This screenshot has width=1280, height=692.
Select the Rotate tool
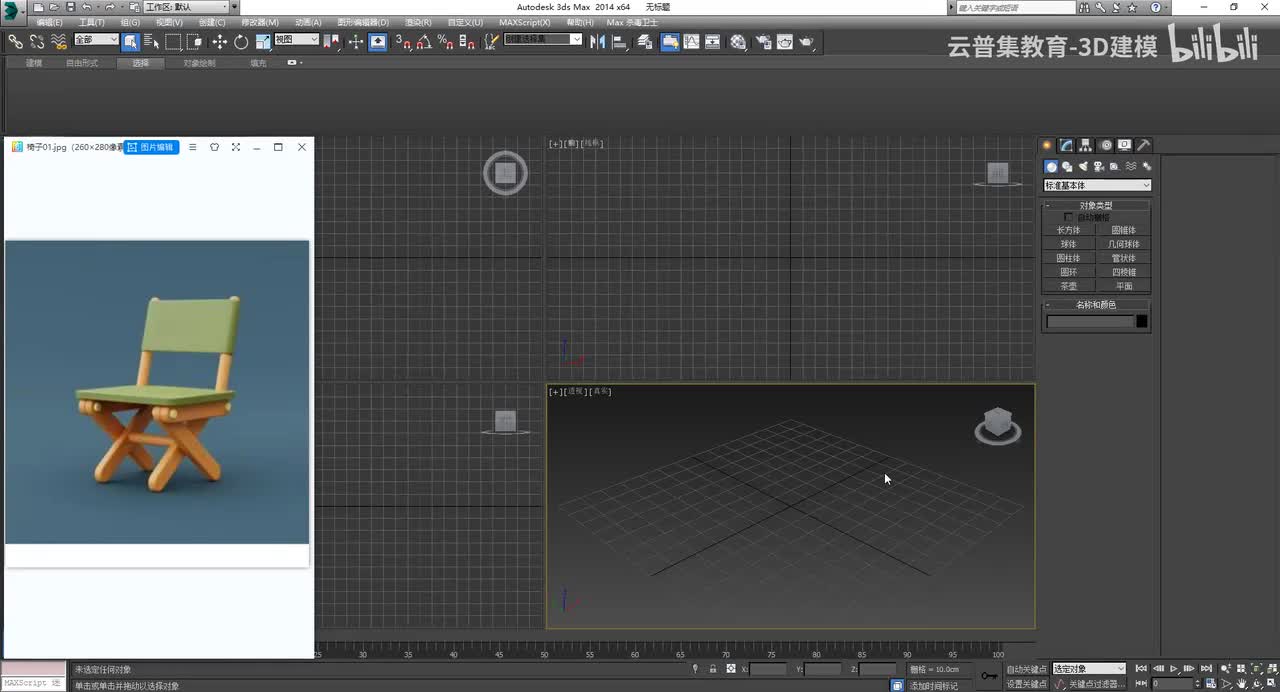click(x=241, y=42)
